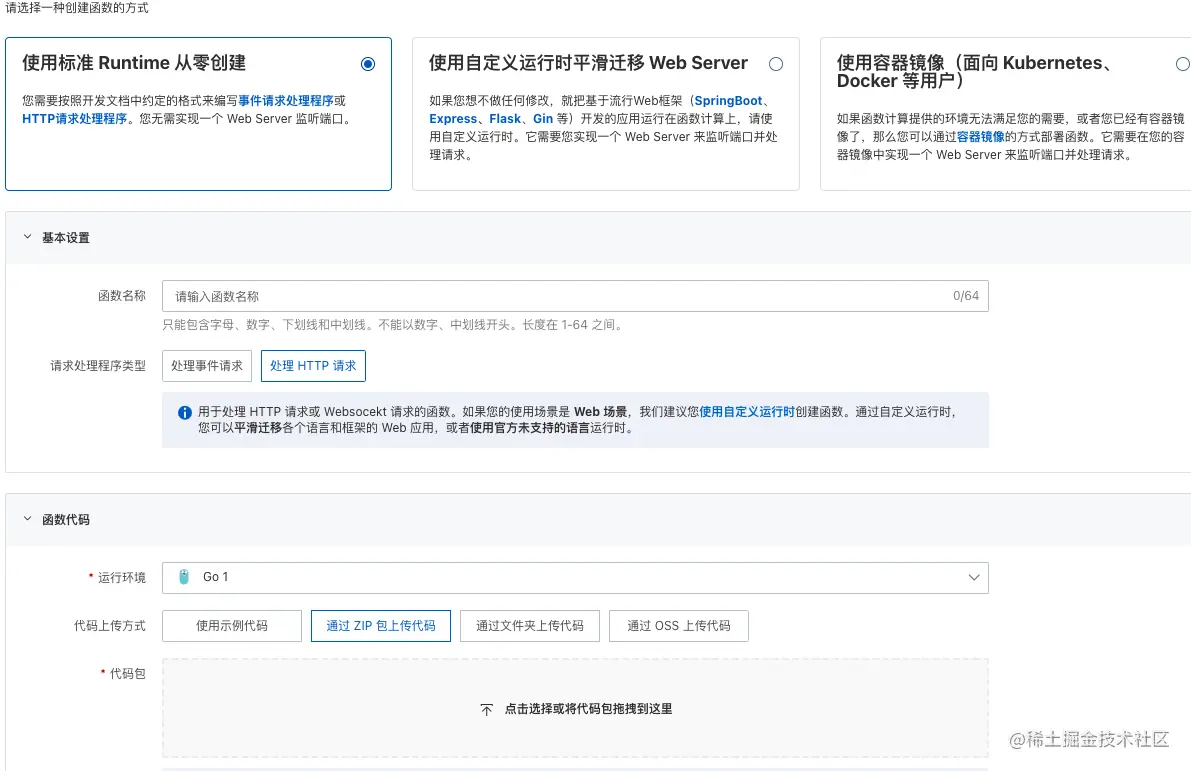
Task: Select the standard Runtime from scratch radio button
Action: [368, 64]
